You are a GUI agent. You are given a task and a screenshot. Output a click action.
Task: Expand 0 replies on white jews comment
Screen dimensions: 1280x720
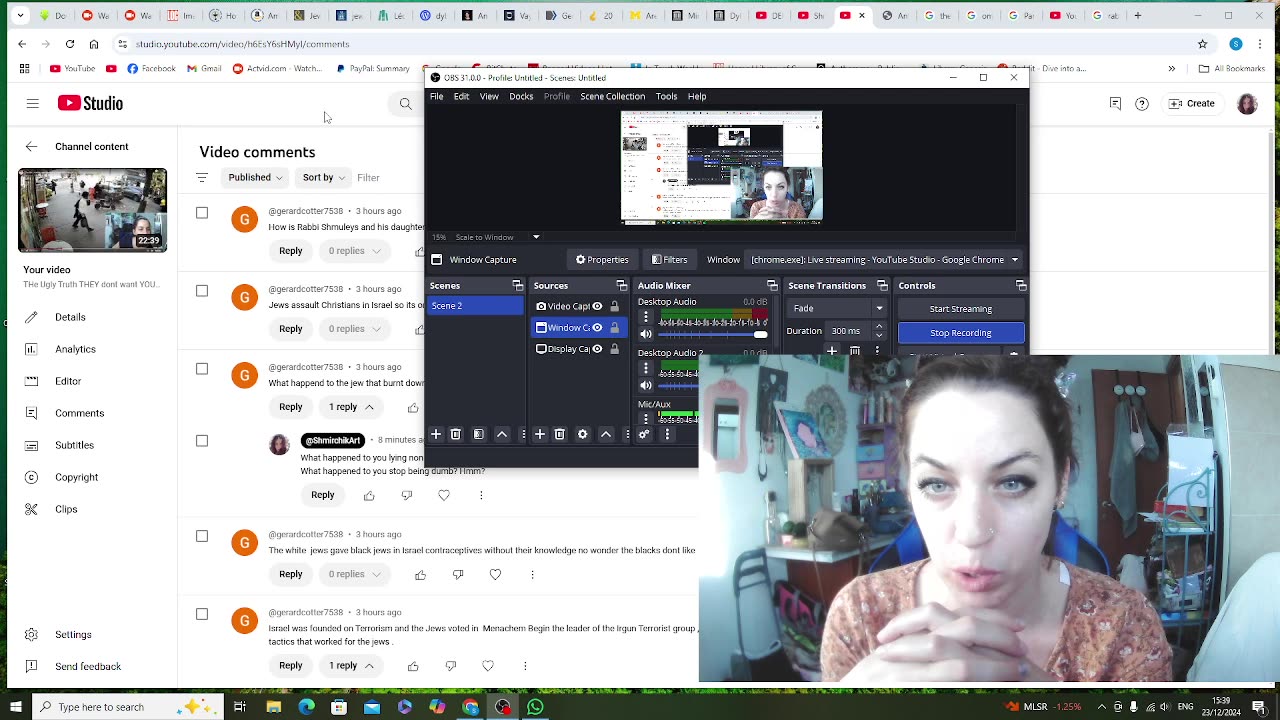point(354,574)
